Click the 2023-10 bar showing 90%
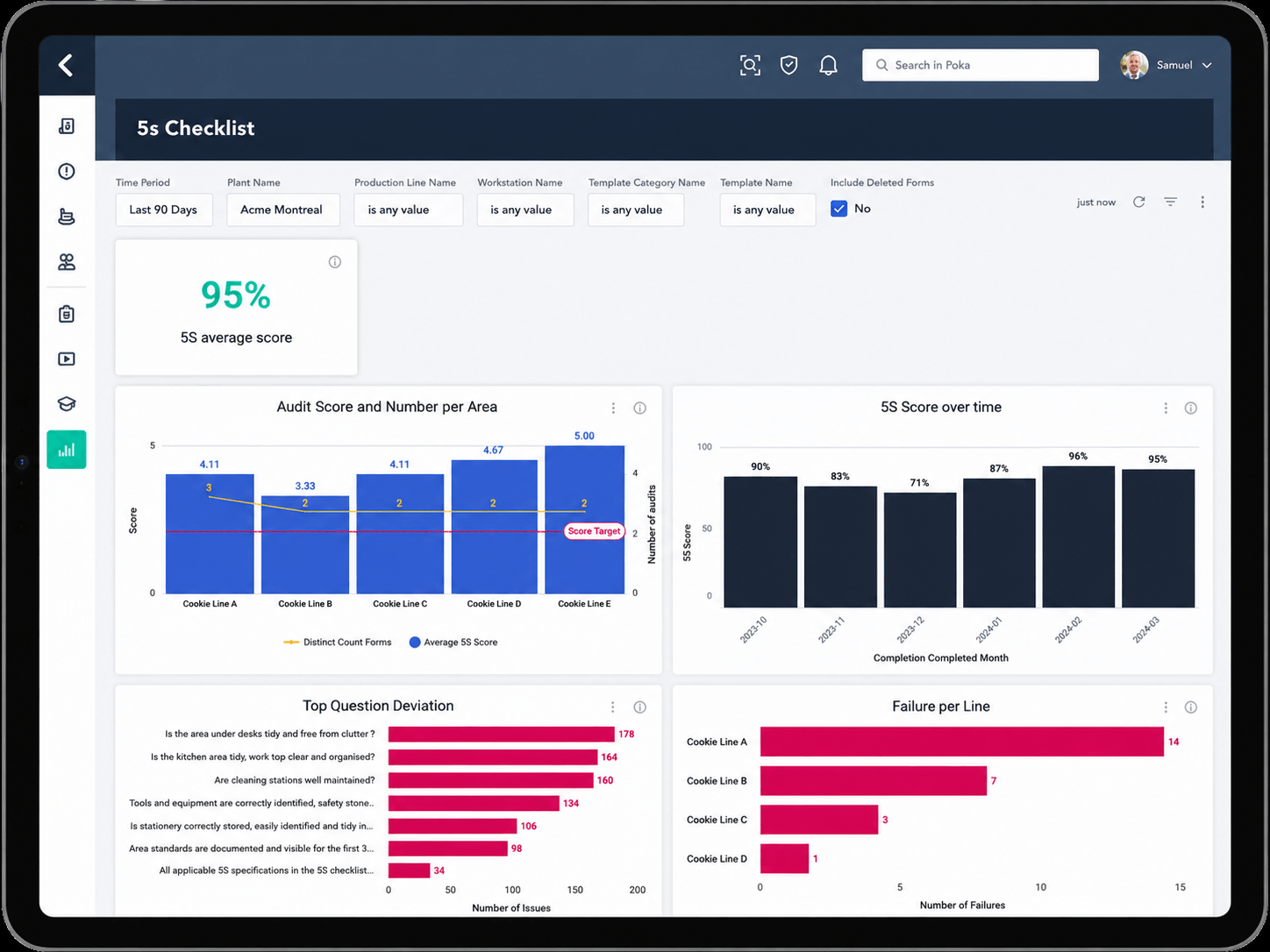Viewport: 1270px width, 952px height. (760, 542)
